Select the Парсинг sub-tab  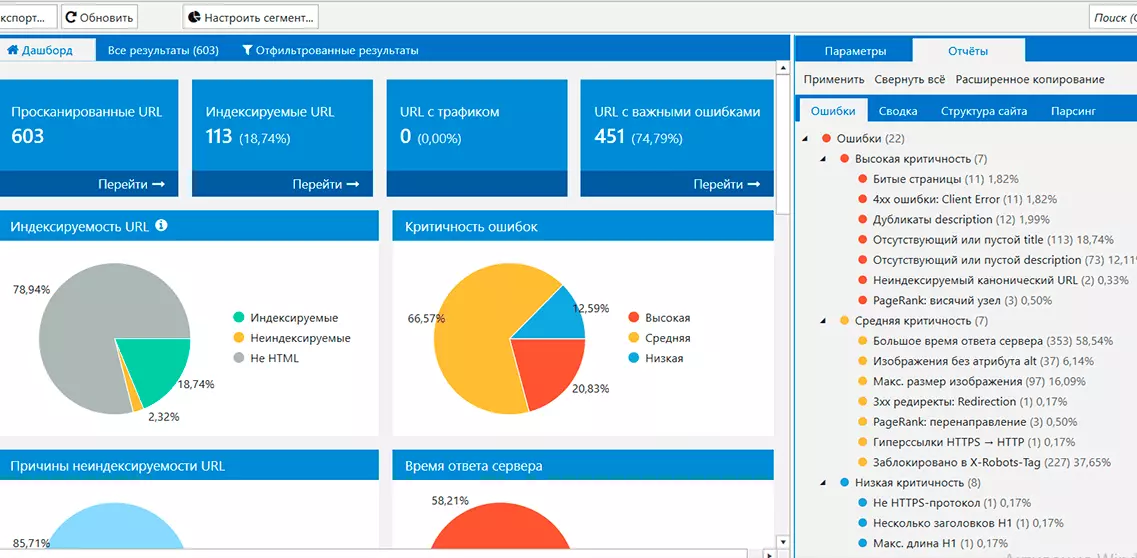pos(1073,111)
